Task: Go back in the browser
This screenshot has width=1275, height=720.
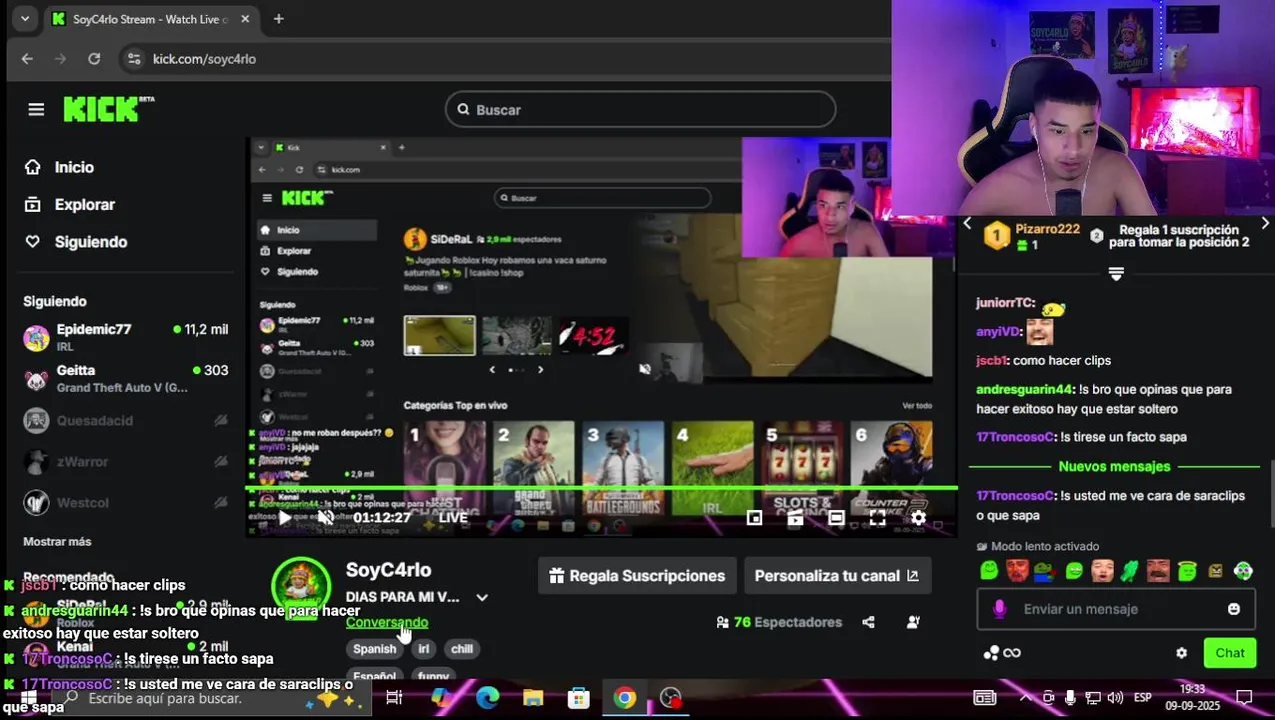Action: click(x=27, y=59)
